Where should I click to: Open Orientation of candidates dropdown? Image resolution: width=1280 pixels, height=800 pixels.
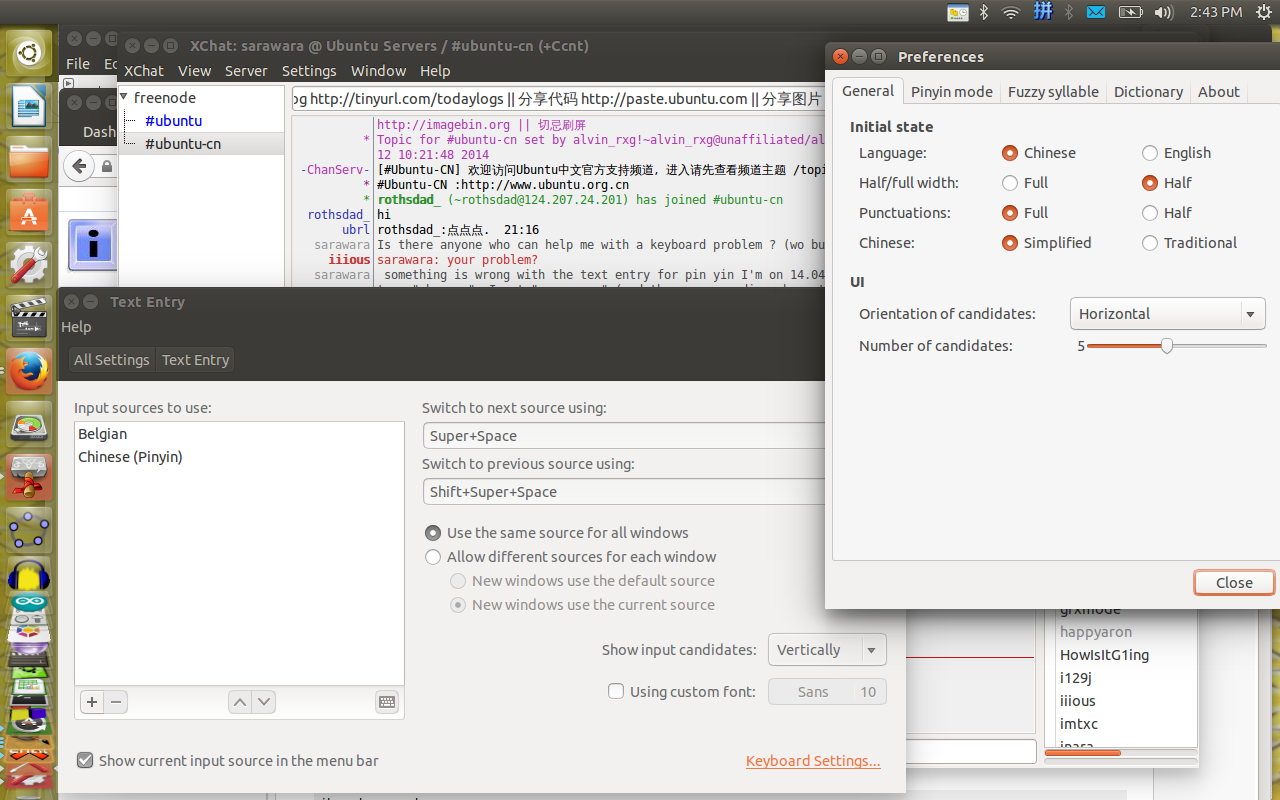[1167, 314]
